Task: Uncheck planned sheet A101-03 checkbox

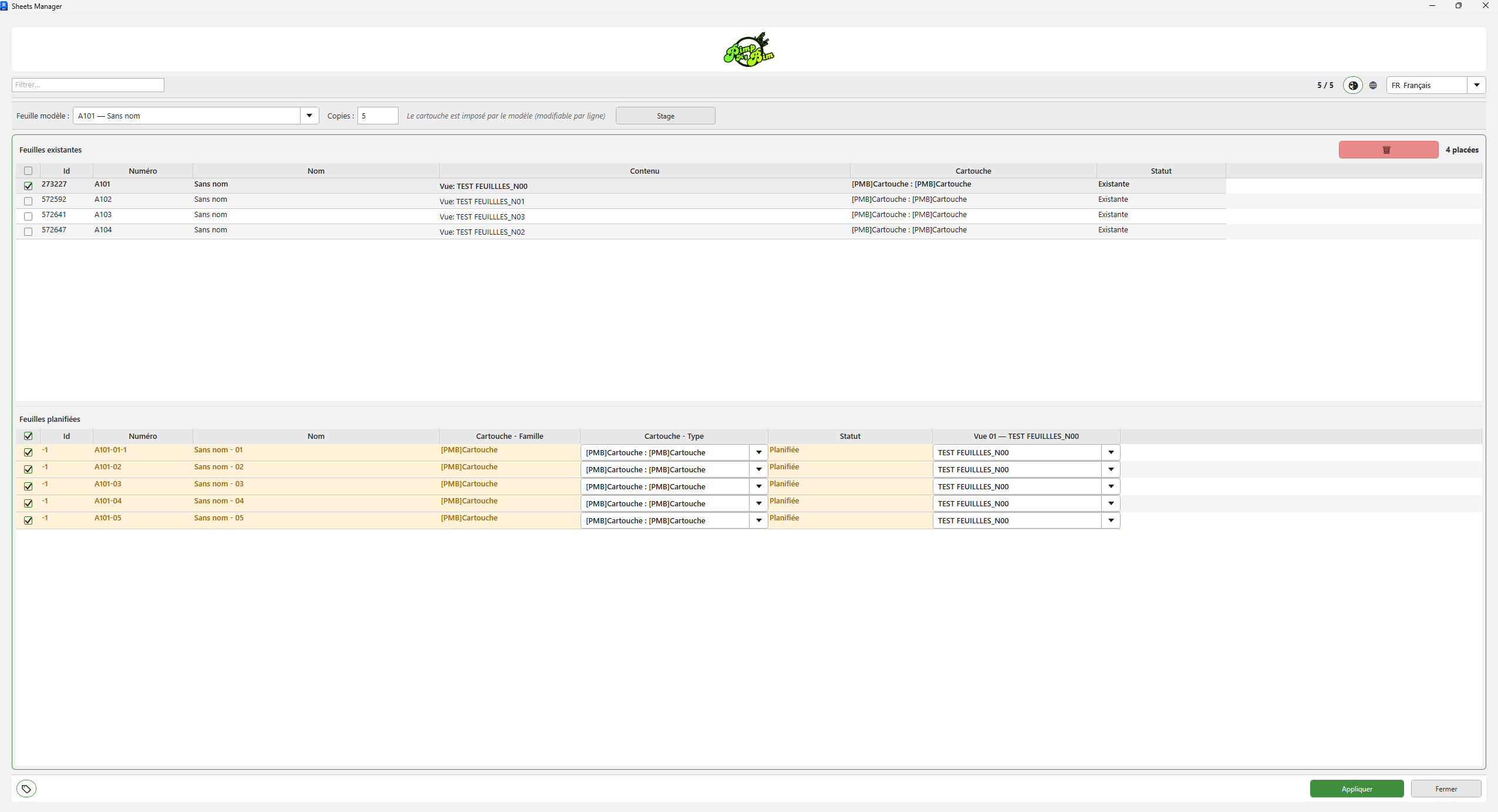Action: (28, 486)
